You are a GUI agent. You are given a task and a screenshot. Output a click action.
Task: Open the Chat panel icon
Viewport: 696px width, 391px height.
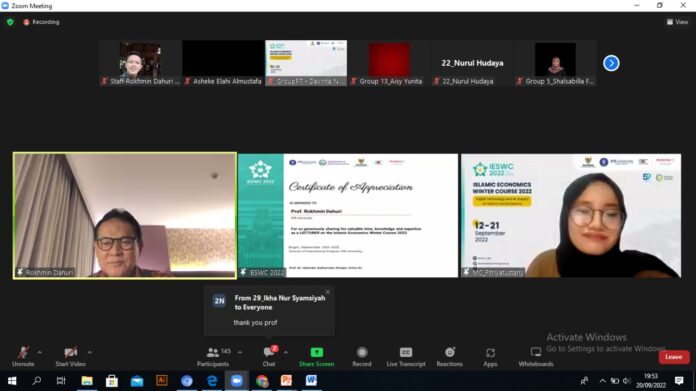(x=269, y=353)
